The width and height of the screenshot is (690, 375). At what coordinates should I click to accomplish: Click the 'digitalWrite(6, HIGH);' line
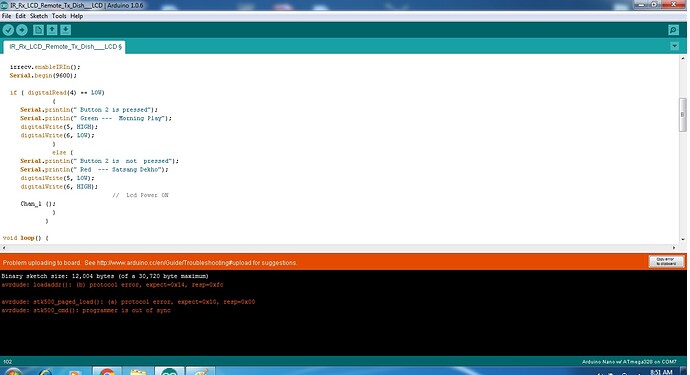59,187
